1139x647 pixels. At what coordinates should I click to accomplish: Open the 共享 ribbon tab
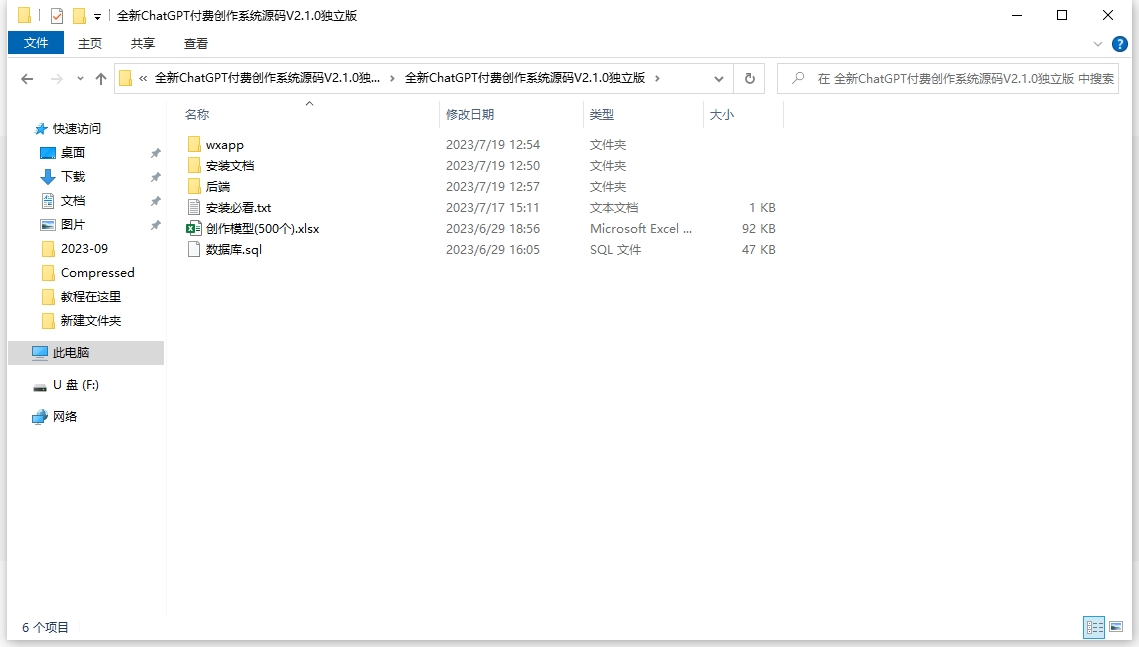tap(143, 44)
